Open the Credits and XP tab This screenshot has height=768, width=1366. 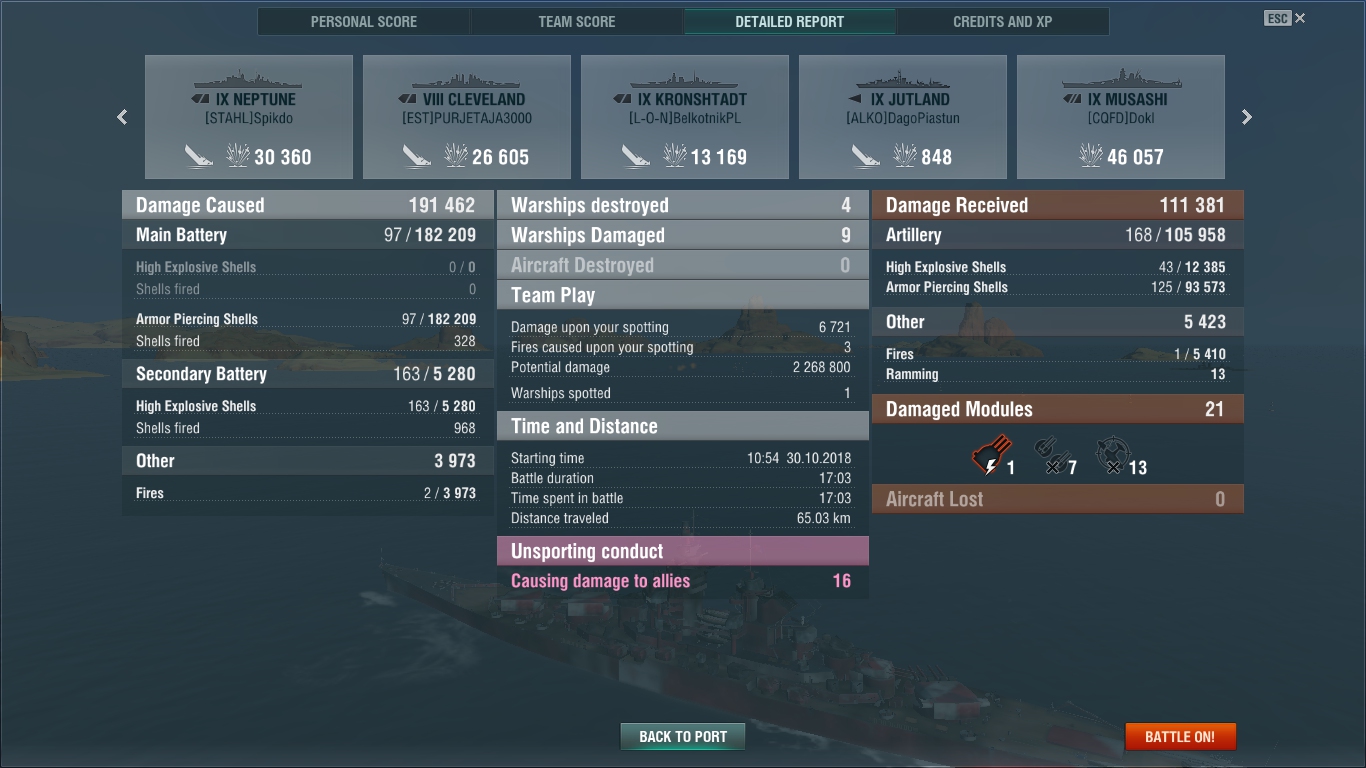1003,21
